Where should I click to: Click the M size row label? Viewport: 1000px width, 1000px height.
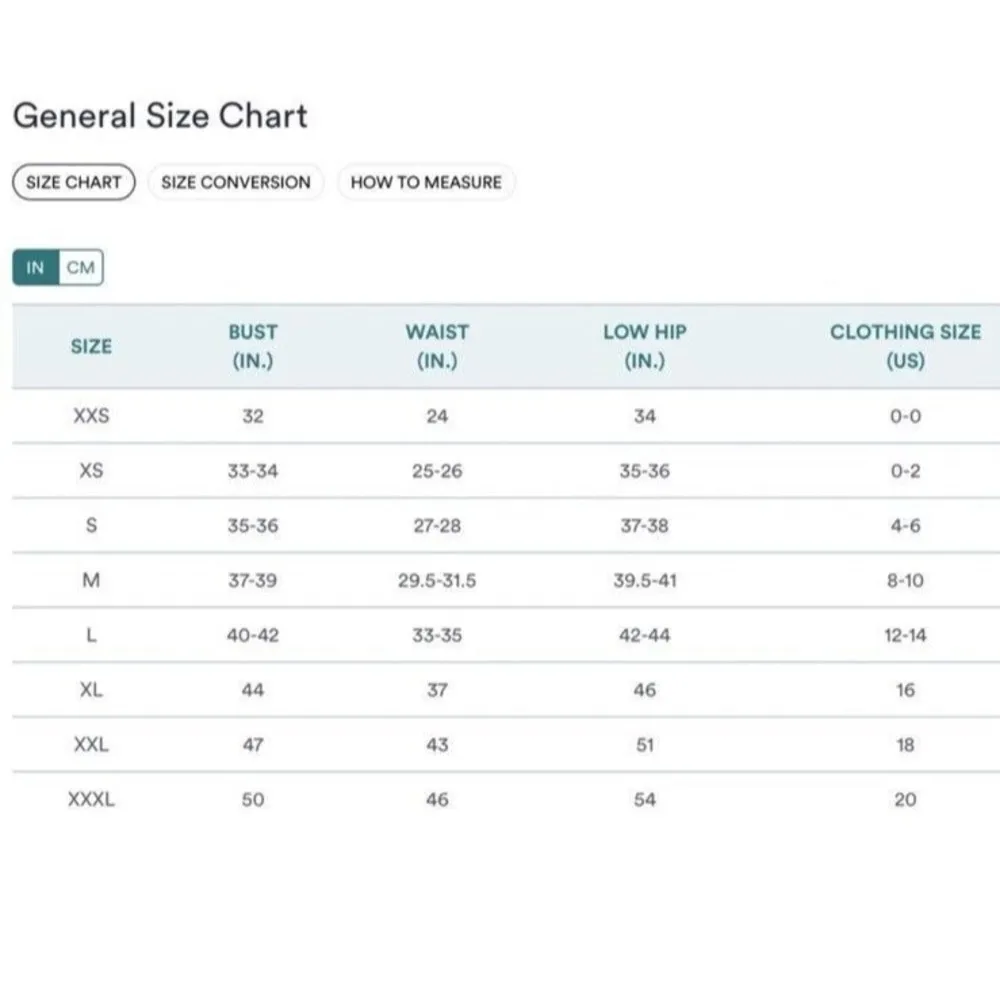(91, 580)
